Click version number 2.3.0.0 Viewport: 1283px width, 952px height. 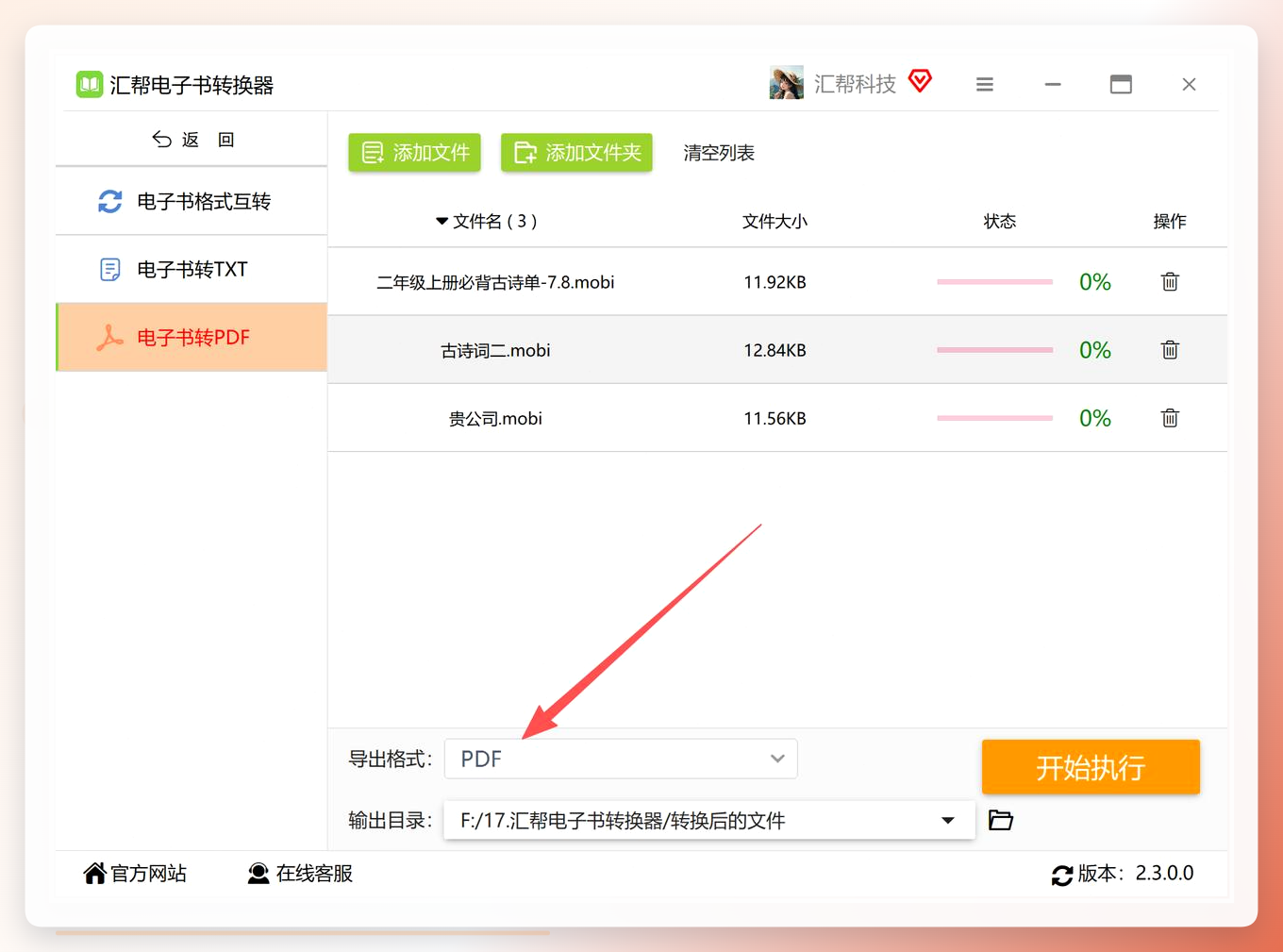click(x=1164, y=874)
